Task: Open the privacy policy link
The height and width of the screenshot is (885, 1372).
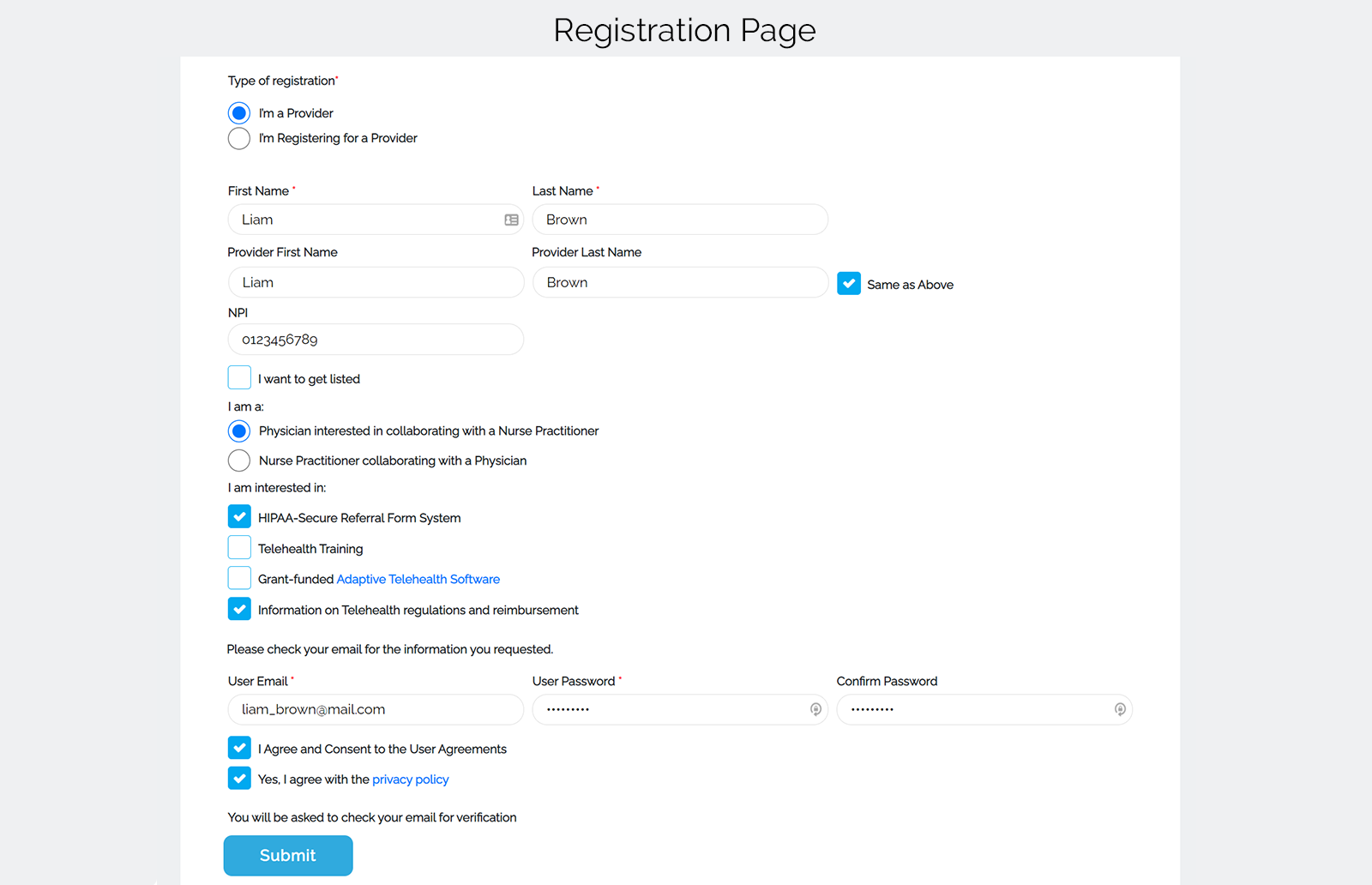Action: click(x=410, y=780)
